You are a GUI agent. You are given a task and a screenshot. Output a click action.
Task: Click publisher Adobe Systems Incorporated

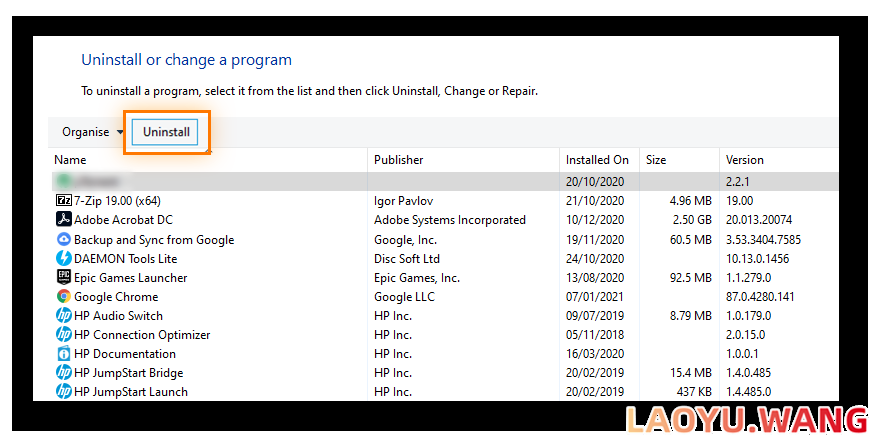(450, 219)
